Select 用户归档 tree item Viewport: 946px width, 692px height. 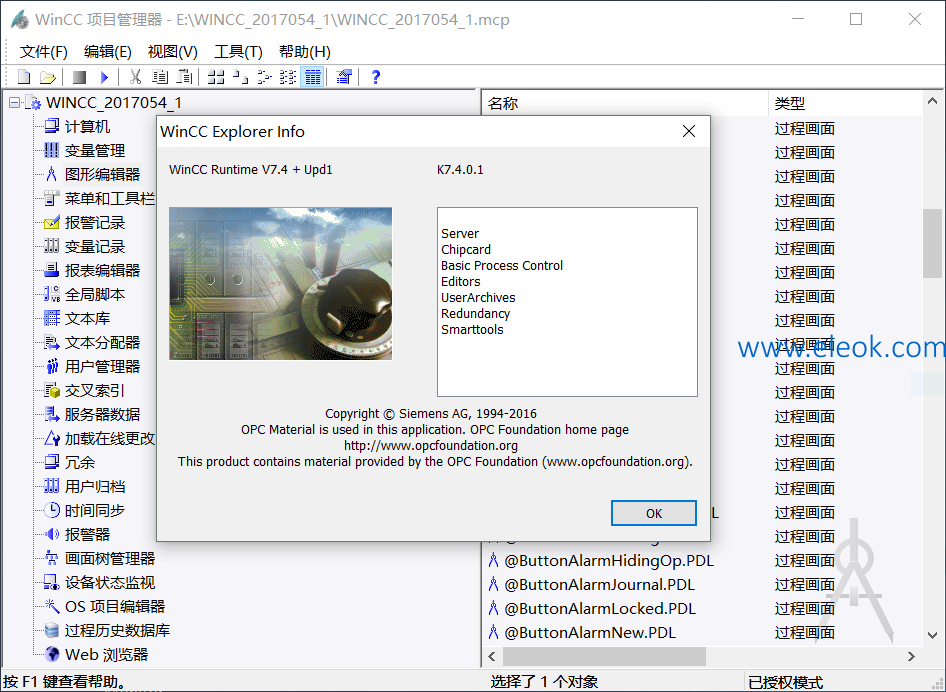pyautogui.click(x=95, y=486)
